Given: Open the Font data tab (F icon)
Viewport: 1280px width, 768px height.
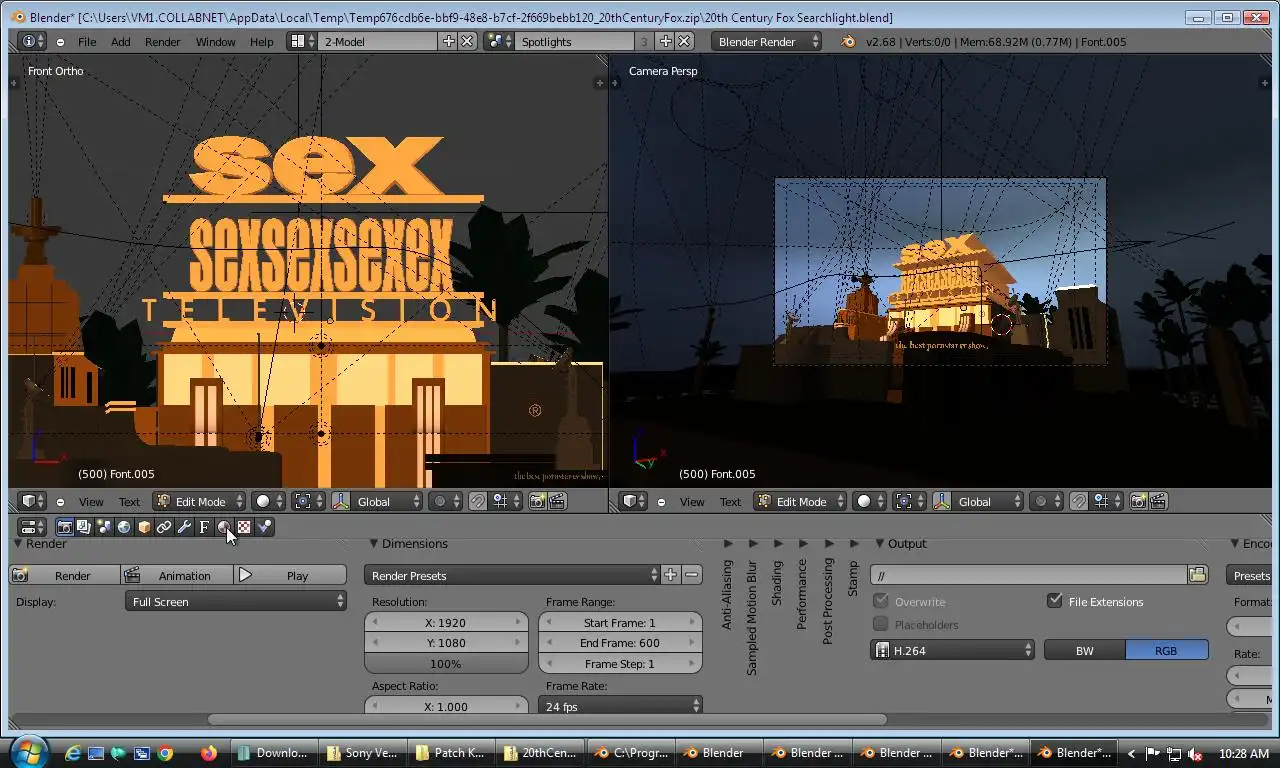Looking at the screenshot, I should pos(204,527).
